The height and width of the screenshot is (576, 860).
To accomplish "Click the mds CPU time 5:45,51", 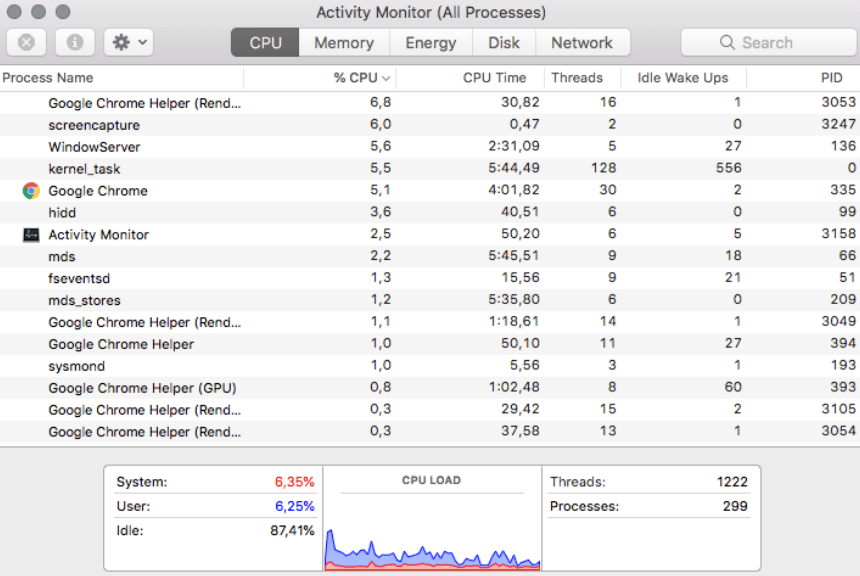I will [x=514, y=256].
